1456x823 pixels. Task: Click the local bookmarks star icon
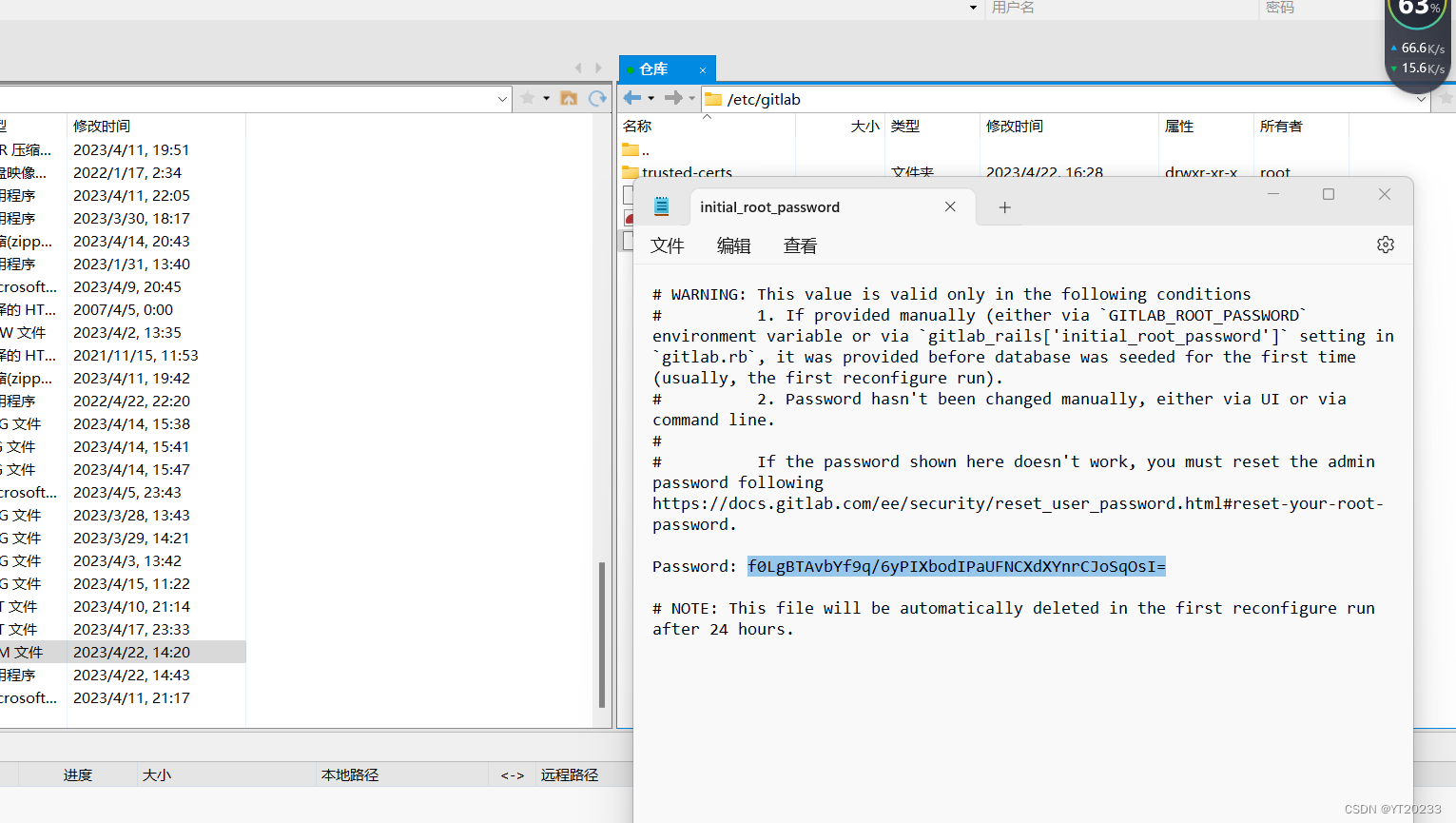(x=528, y=98)
